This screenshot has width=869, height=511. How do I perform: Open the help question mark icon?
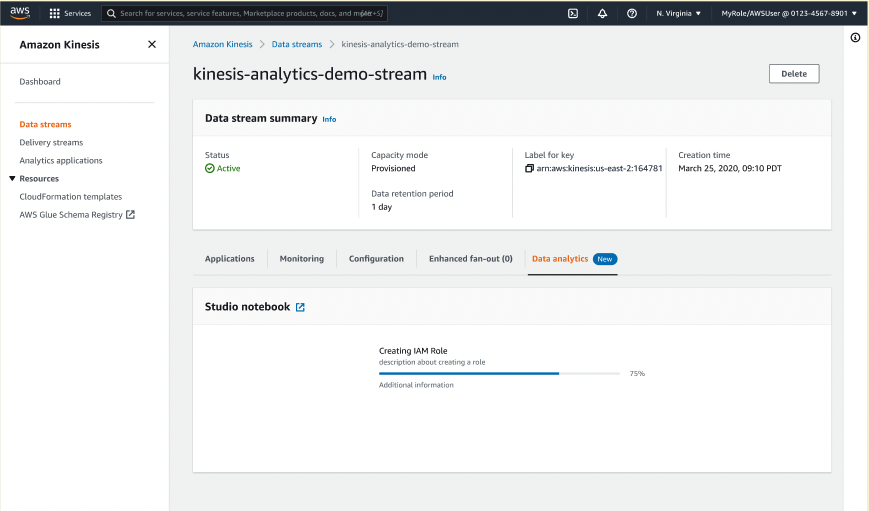[632, 13]
